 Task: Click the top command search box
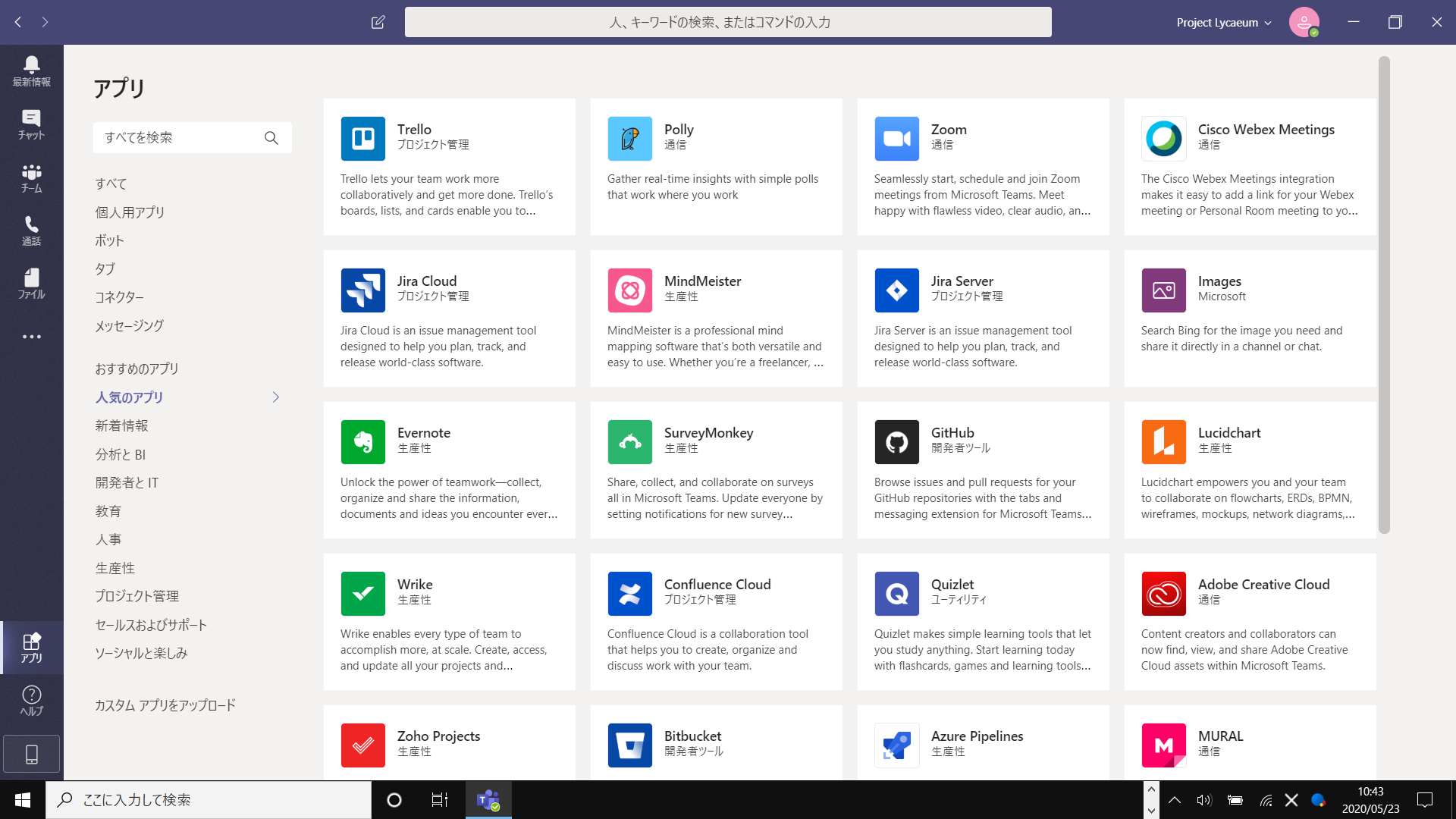coord(727,22)
